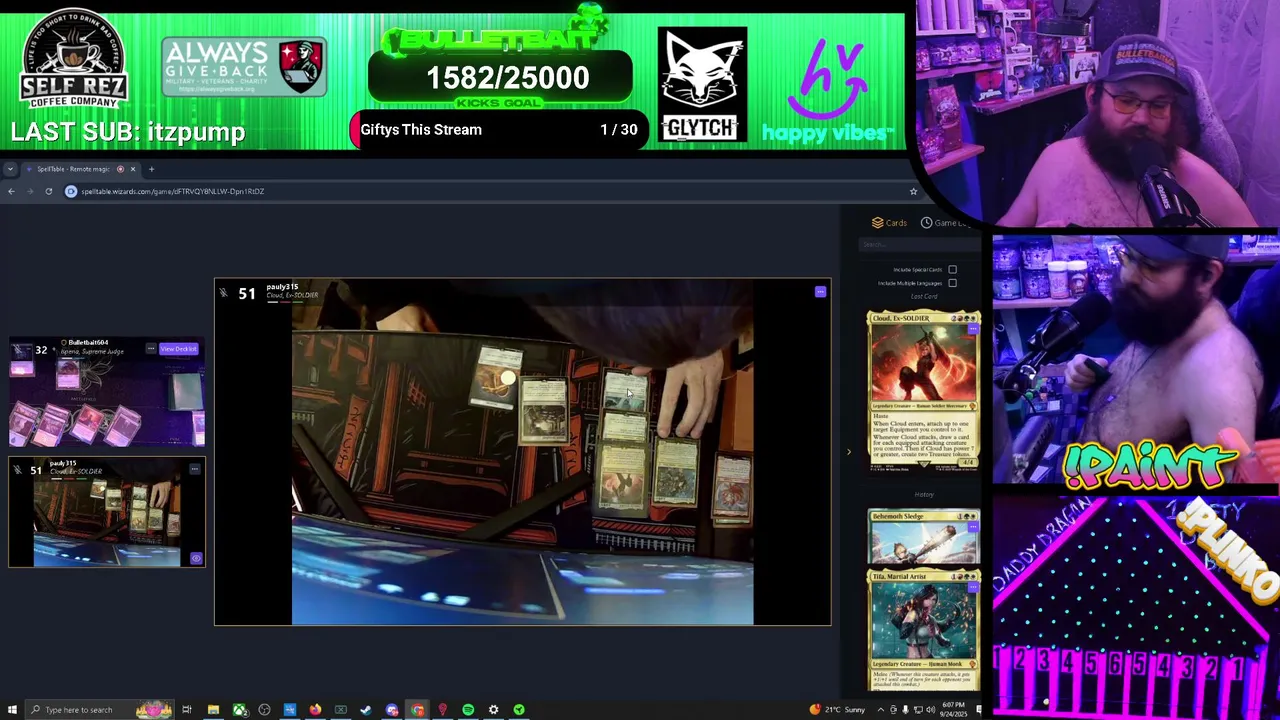Click the site info icon in address bar

71,191
